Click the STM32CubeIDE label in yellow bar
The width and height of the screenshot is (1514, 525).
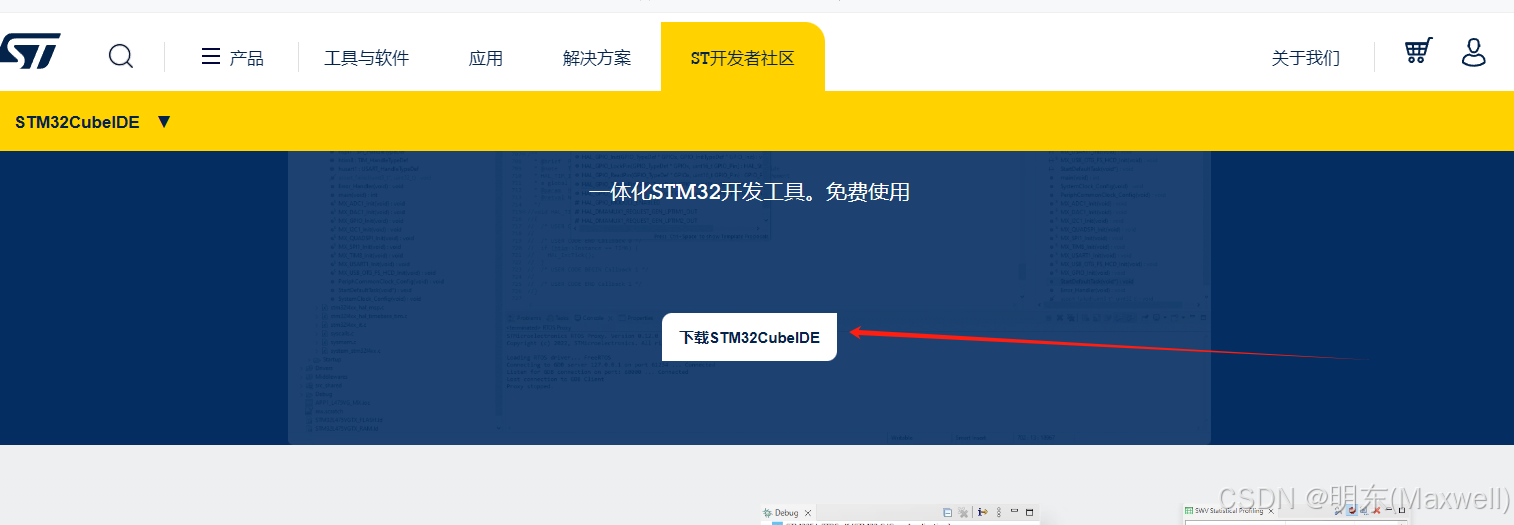(77, 122)
